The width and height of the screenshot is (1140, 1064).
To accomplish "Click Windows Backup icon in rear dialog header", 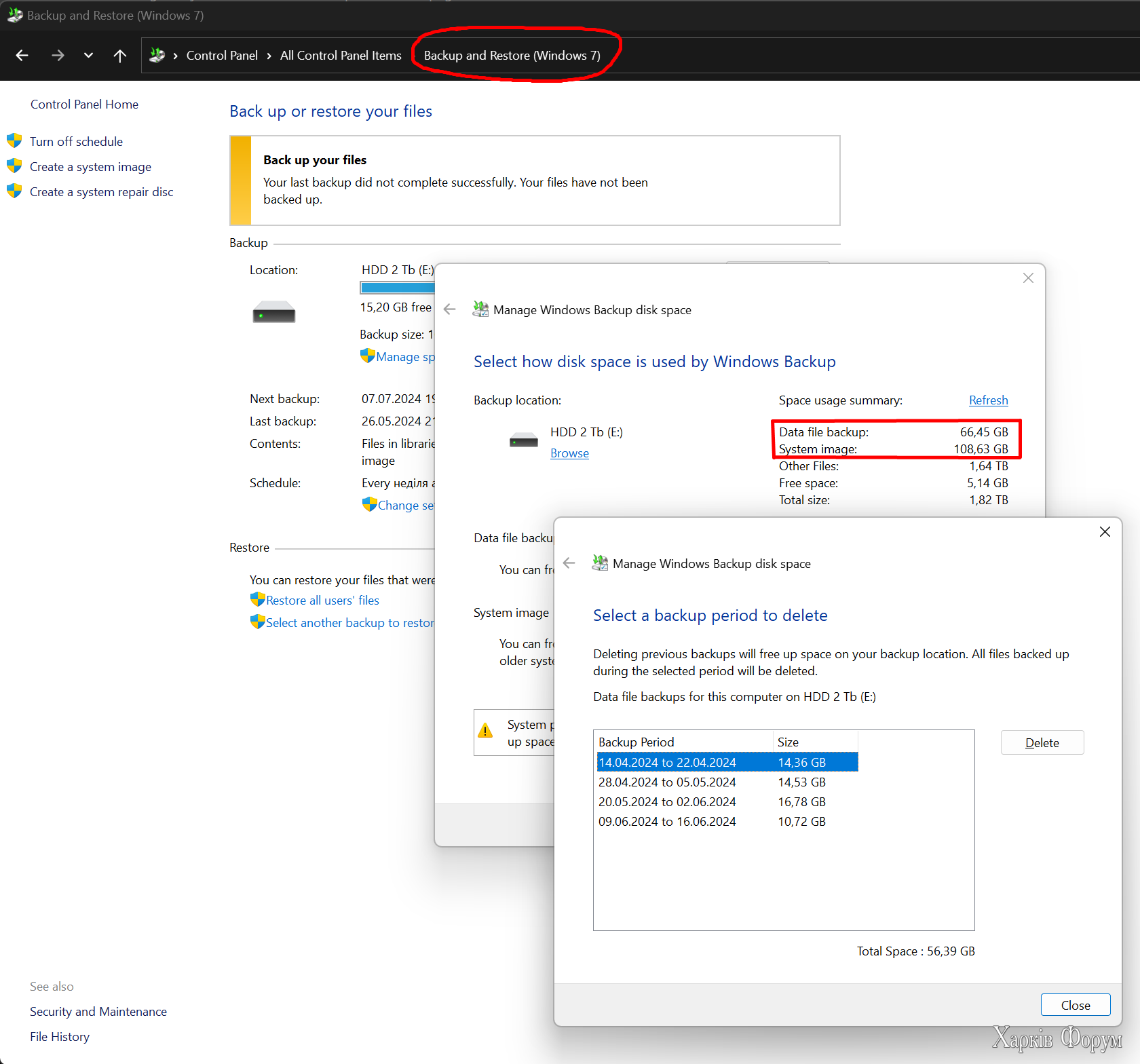I will [x=480, y=309].
